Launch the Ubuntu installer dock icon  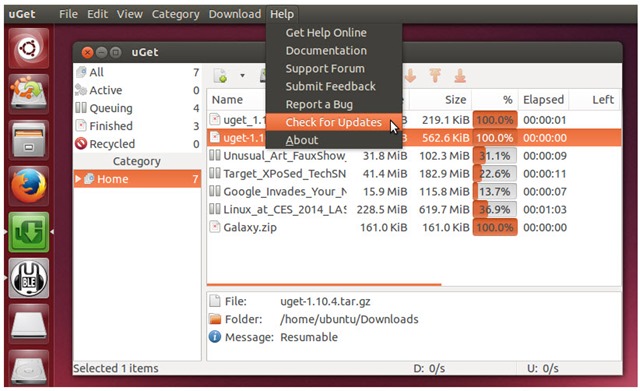click(x=29, y=93)
